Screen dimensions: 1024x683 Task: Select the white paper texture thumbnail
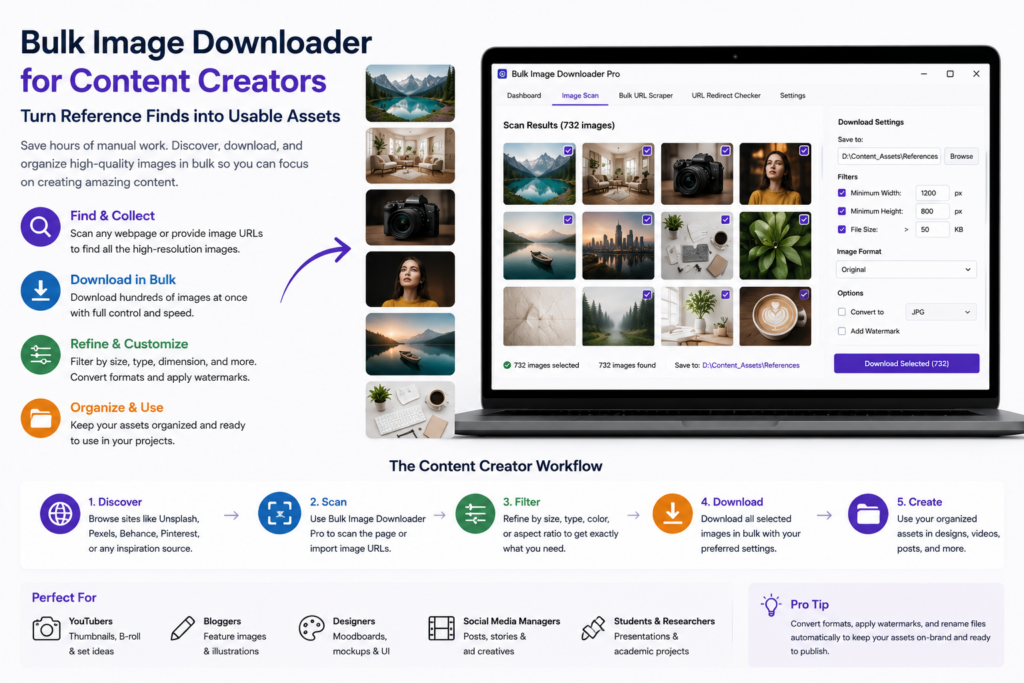[539, 316]
